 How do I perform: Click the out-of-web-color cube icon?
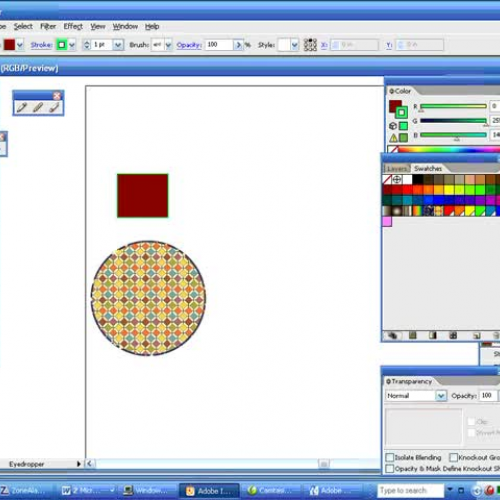coord(393,126)
